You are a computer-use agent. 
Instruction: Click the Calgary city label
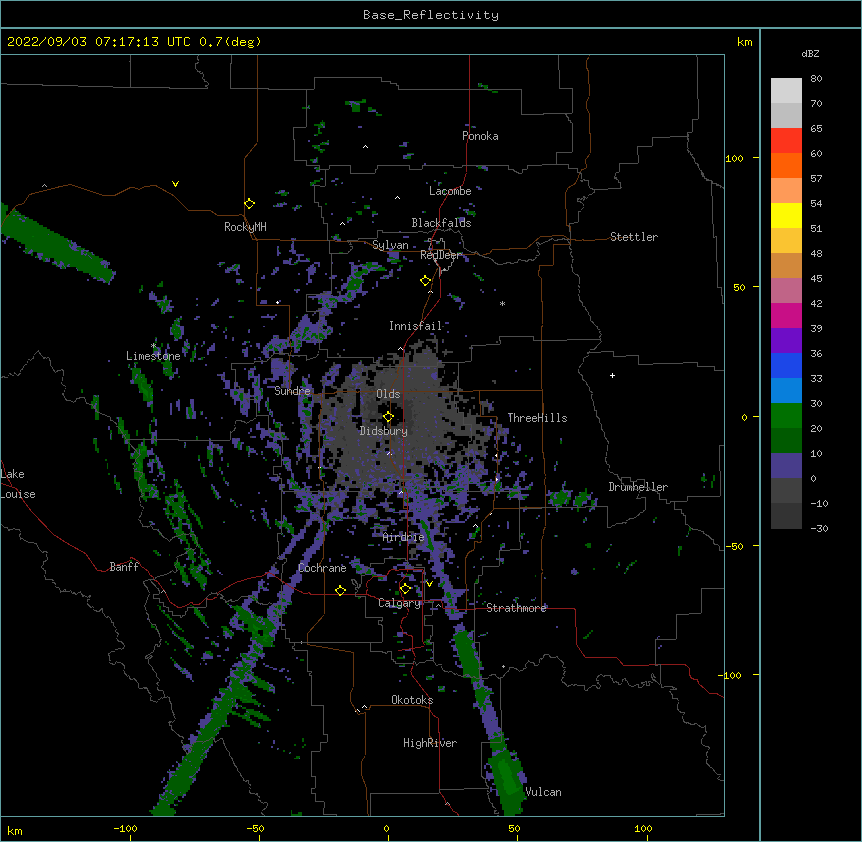coord(399,603)
